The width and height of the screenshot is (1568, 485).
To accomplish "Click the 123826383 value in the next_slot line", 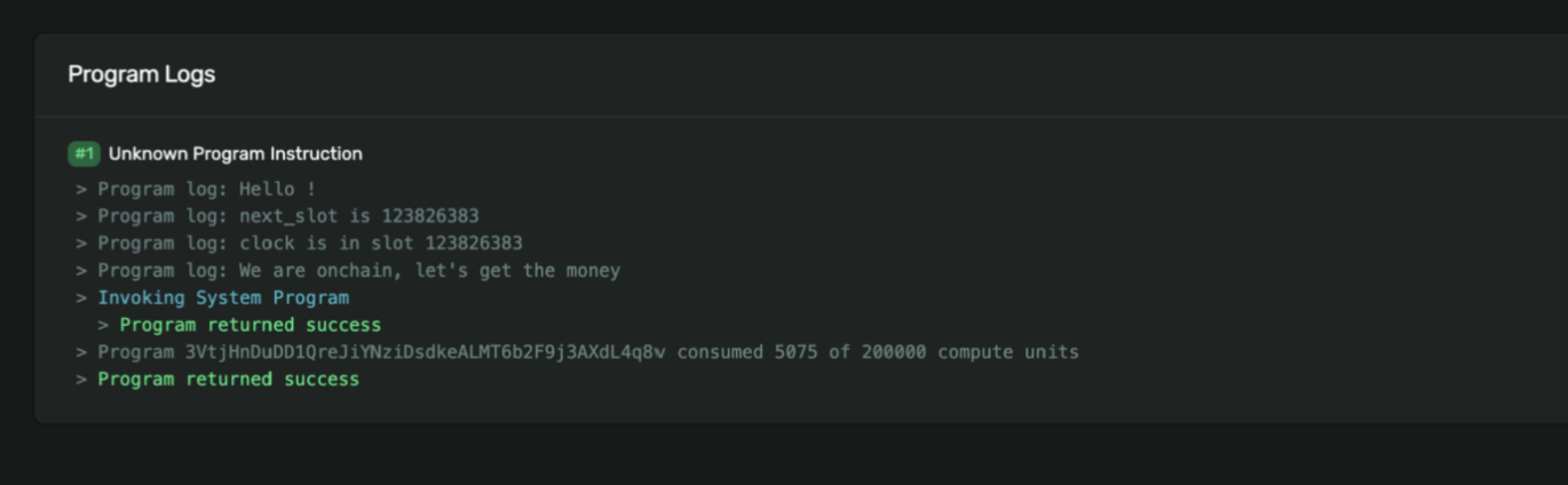I will click(430, 216).
